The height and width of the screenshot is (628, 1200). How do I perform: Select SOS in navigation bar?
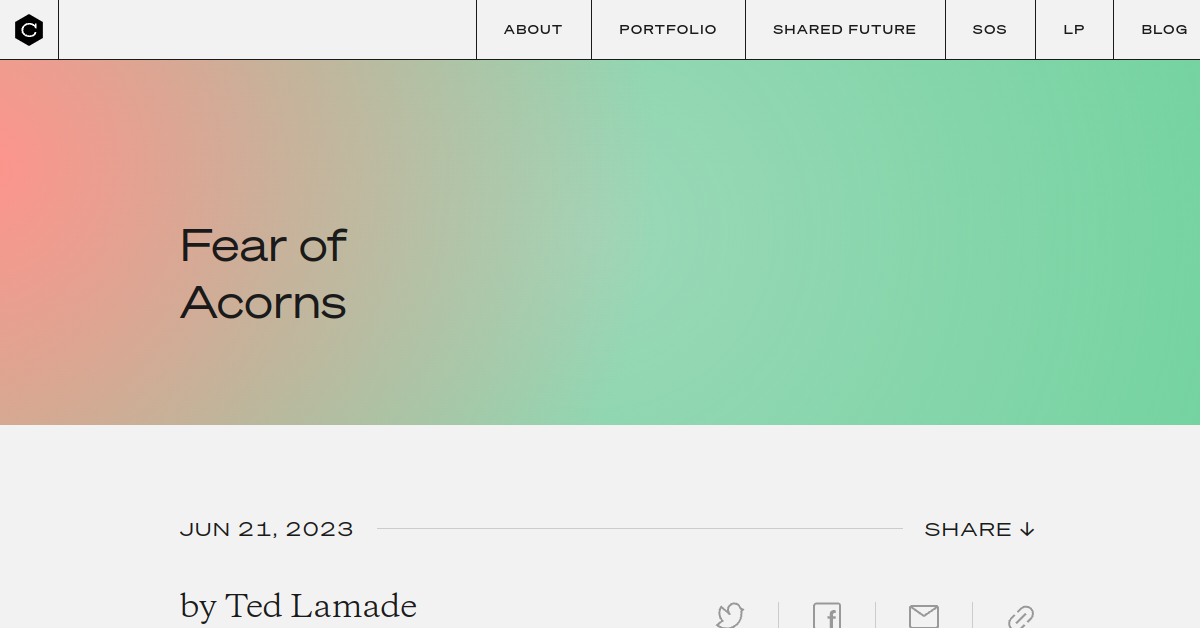[990, 30]
